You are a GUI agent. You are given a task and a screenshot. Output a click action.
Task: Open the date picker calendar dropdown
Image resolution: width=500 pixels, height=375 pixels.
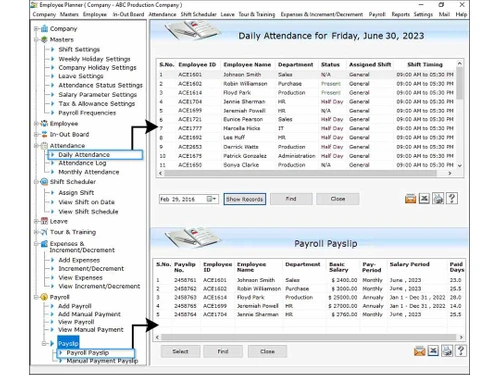pos(212,199)
